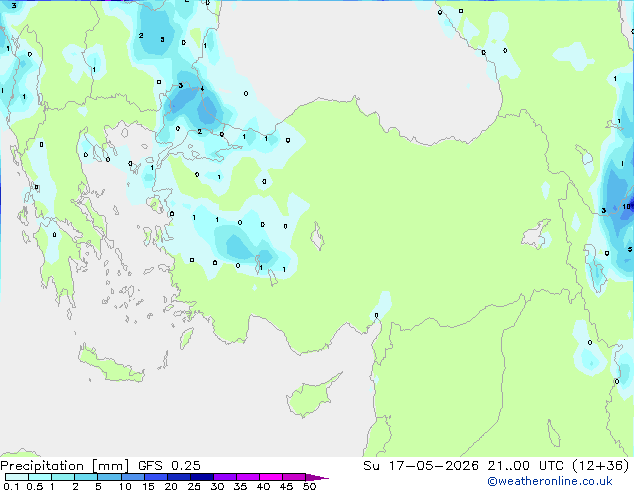Screen dimensions: 634x490
Task: Click the legend label '35'
Action: pos(240,486)
